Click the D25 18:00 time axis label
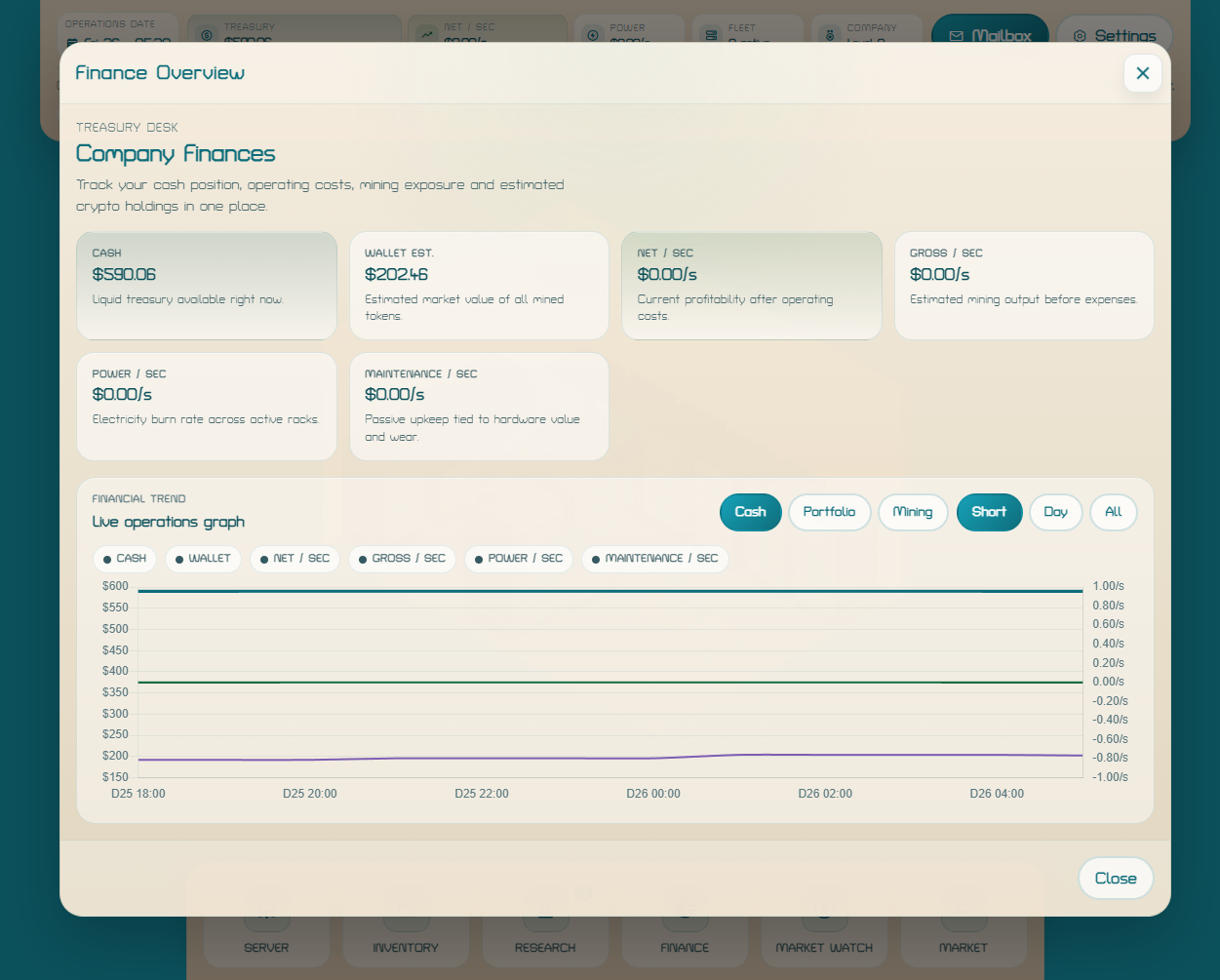Screen dimensions: 1220x980 pyautogui.click(x=138, y=794)
